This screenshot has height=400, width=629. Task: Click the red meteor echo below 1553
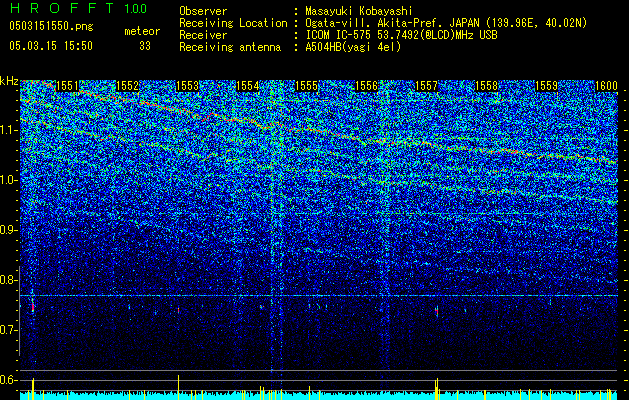click(179, 310)
